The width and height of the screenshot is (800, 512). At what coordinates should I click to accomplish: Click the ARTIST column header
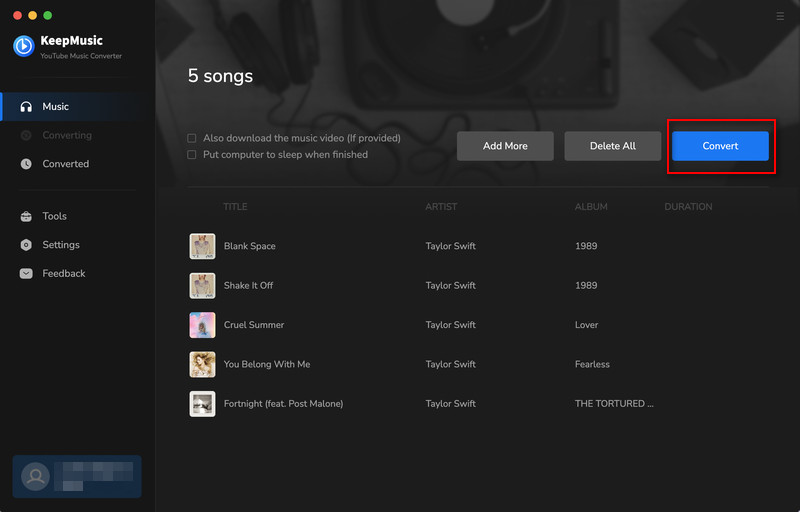click(441, 207)
